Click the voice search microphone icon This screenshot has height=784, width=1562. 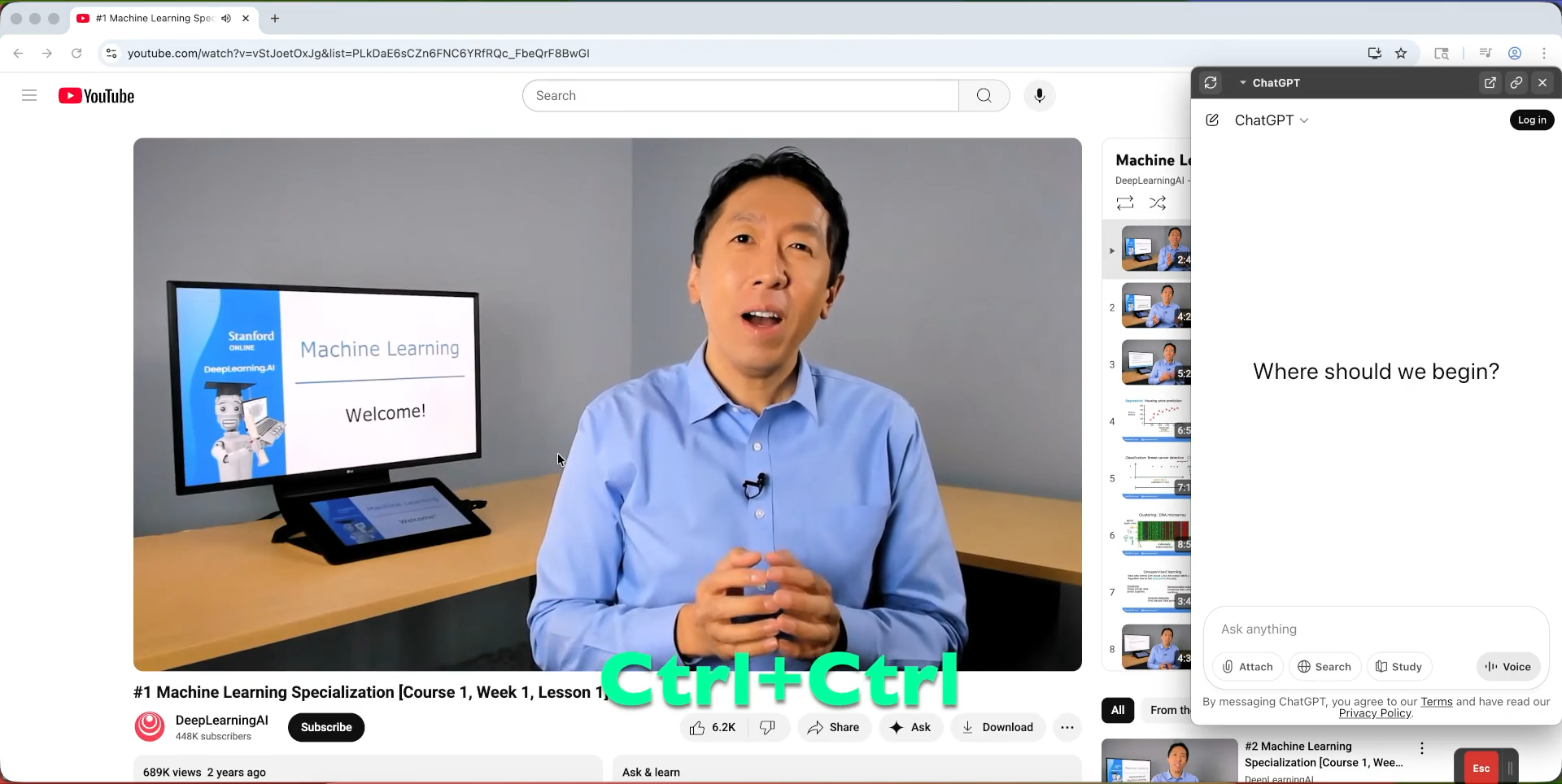tap(1039, 96)
